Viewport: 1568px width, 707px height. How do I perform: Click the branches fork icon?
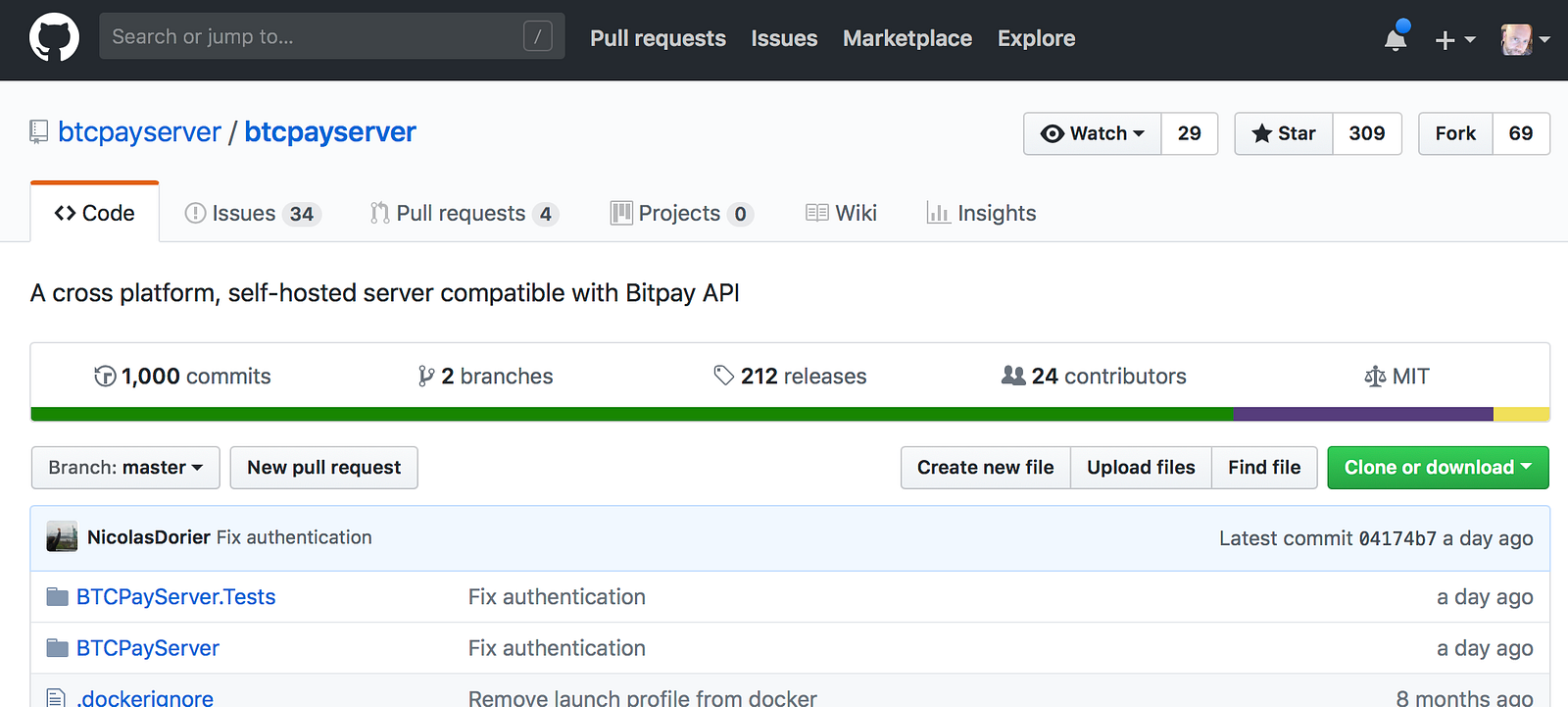click(426, 377)
